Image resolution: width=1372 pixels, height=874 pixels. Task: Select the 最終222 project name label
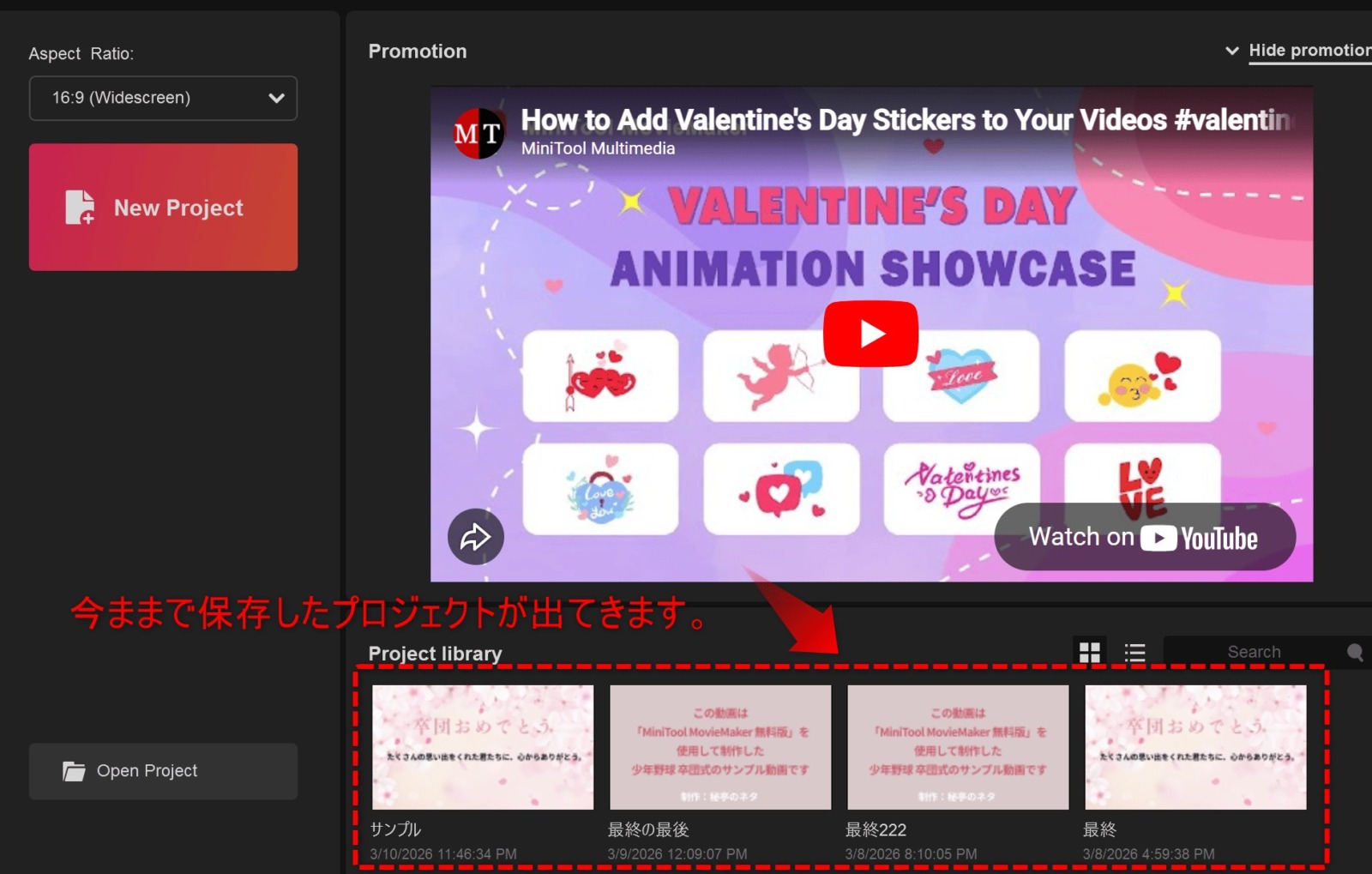tap(876, 829)
